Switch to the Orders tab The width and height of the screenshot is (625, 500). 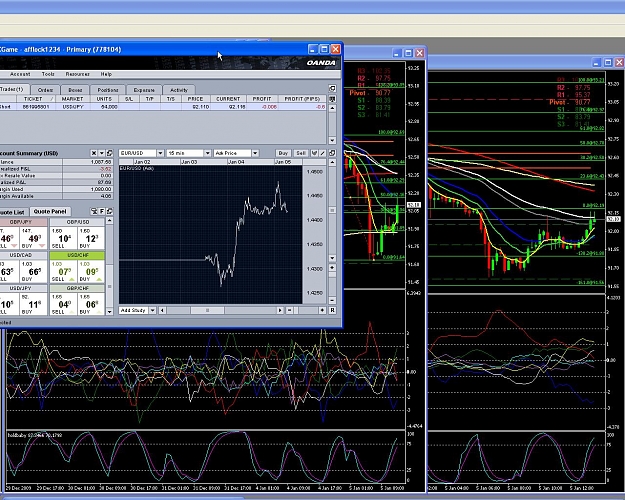pos(45,90)
